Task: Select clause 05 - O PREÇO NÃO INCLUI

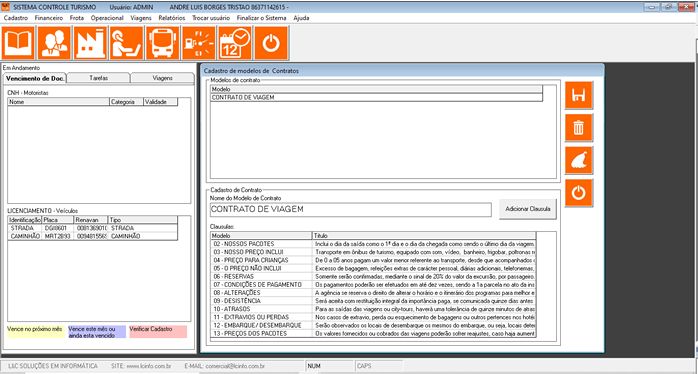Action: pyautogui.click(x=373, y=268)
